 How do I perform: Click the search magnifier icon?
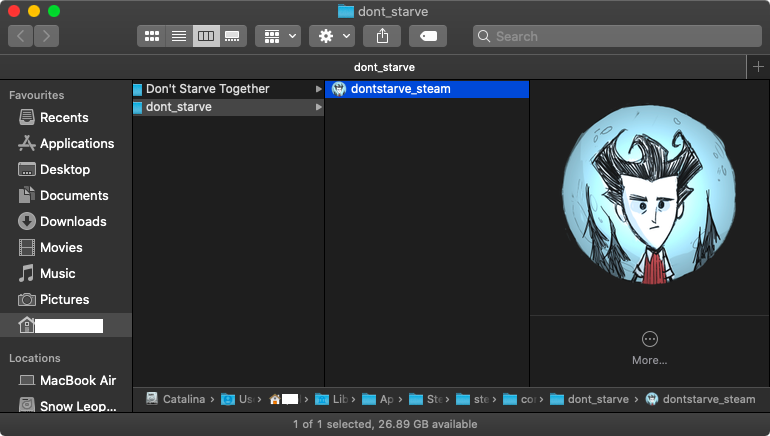click(484, 36)
